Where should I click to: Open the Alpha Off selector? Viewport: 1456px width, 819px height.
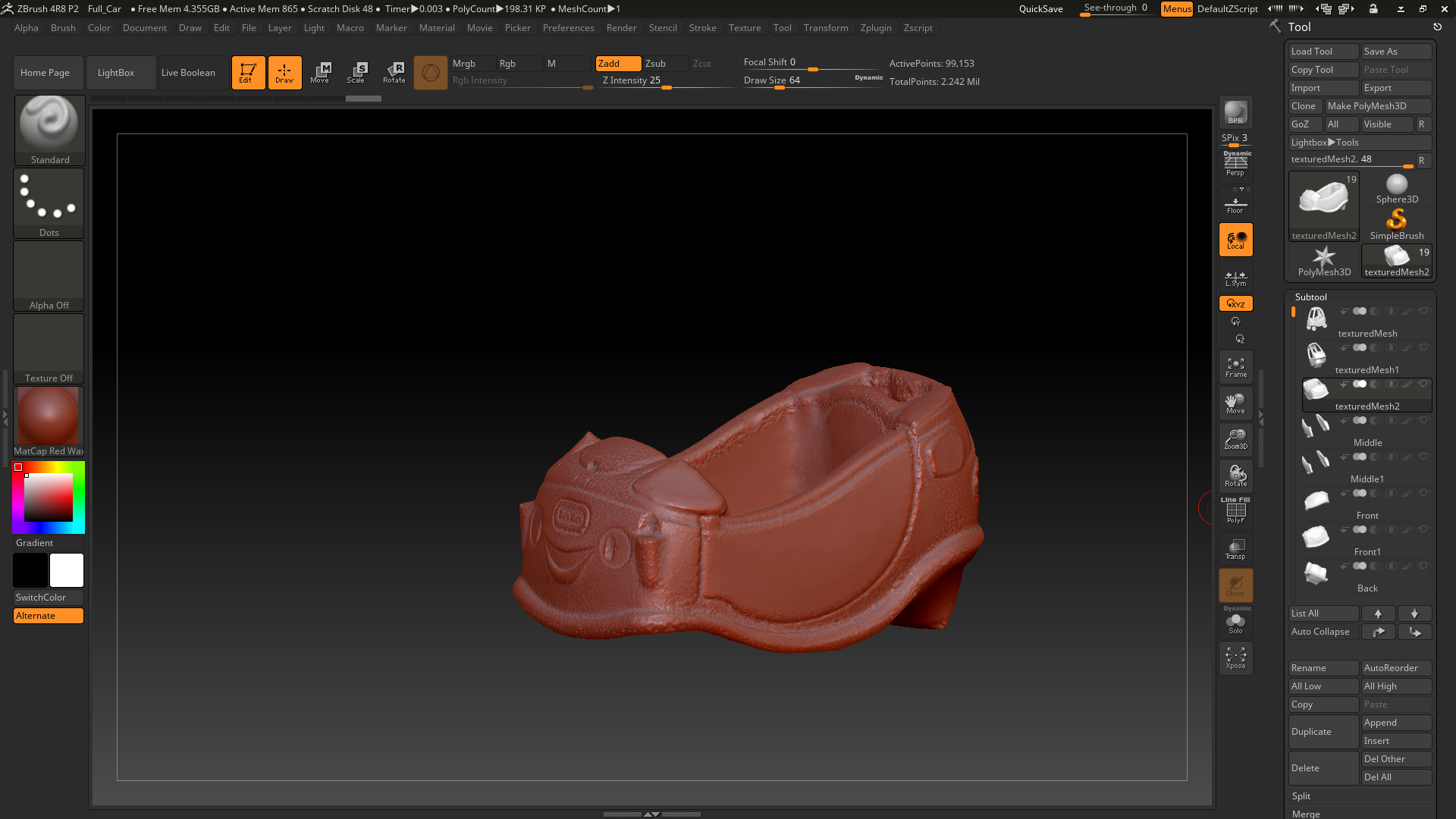[49, 275]
